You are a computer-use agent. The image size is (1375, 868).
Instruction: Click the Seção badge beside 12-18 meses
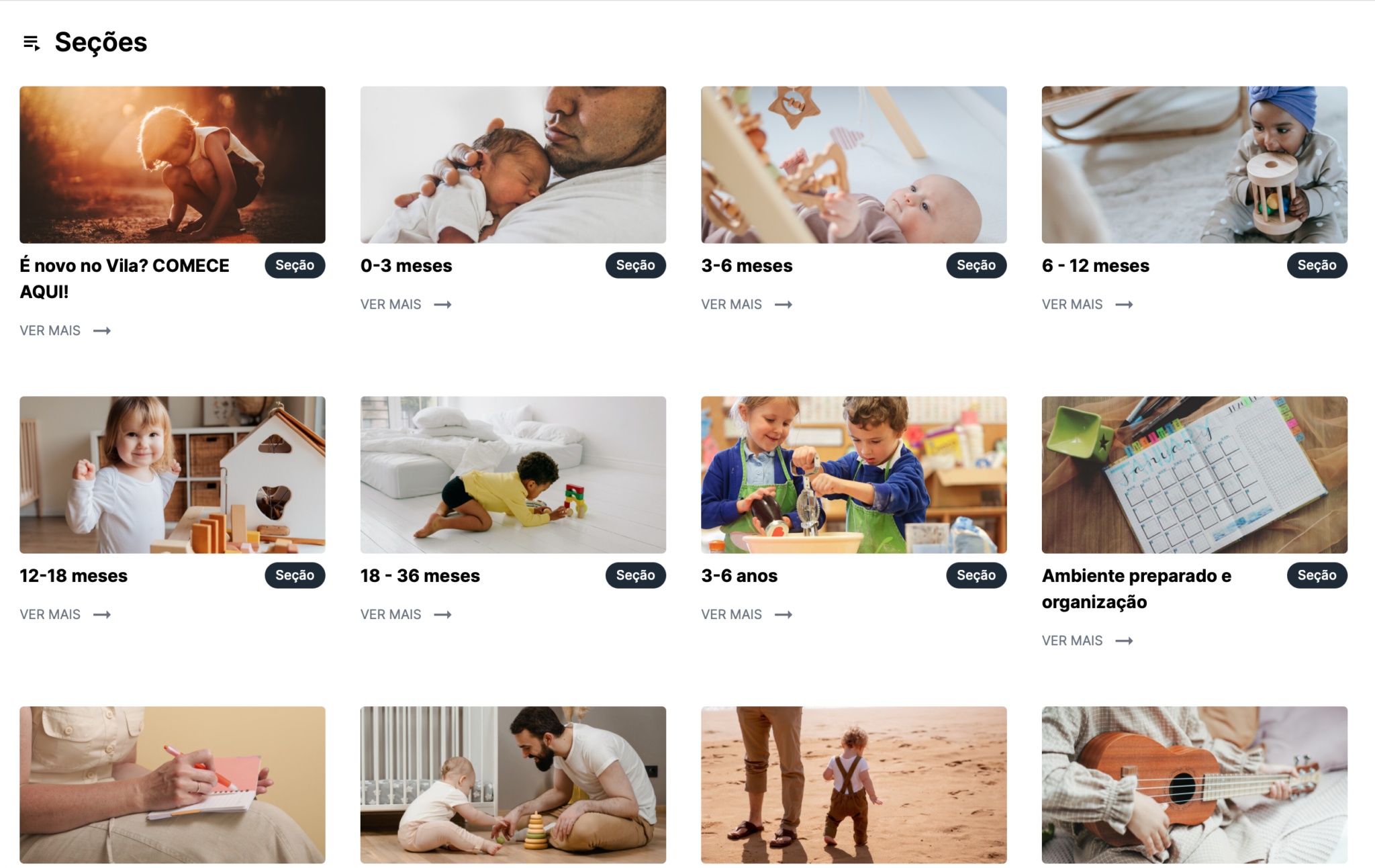click(295, 575)
